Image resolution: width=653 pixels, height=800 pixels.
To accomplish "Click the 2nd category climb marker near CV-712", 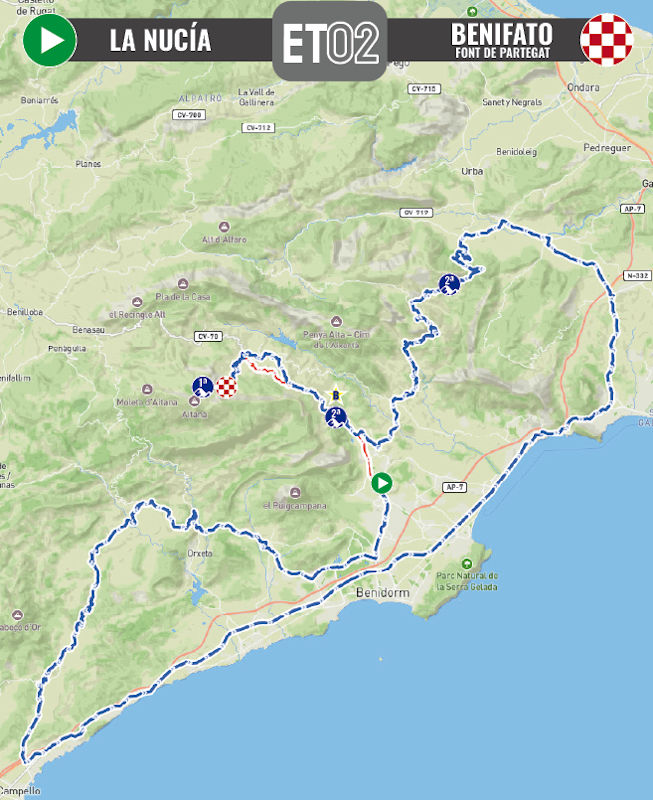I will tap(450, 284).
